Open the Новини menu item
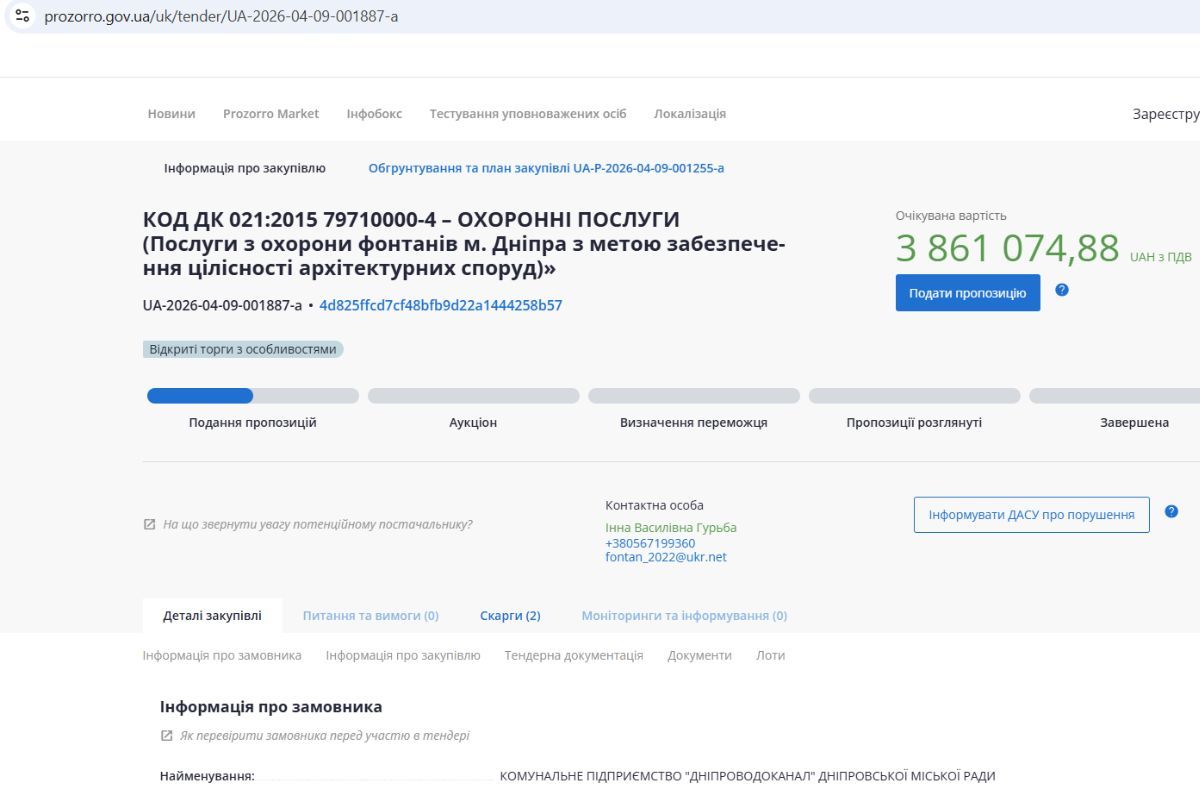Image resolution: width=1200 pixels, height=800 pixels. point(171,113)
